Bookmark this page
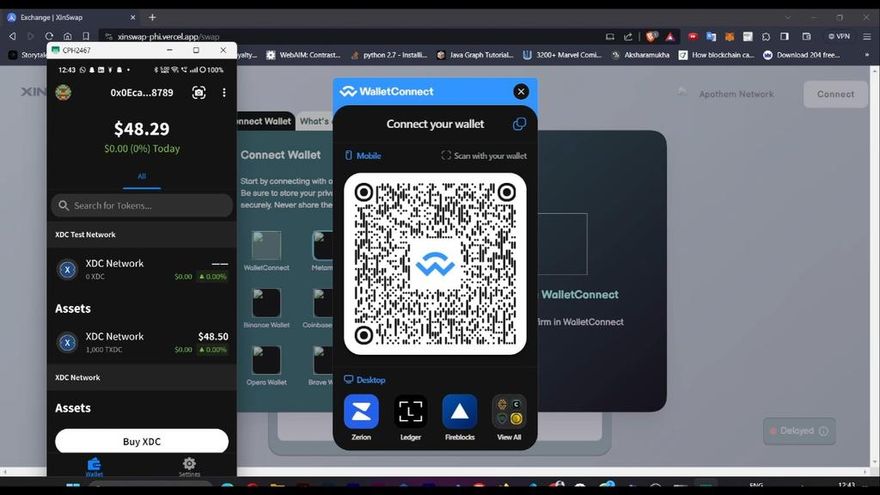The width and height of the screenshot is (880, 495). (86, 36)
